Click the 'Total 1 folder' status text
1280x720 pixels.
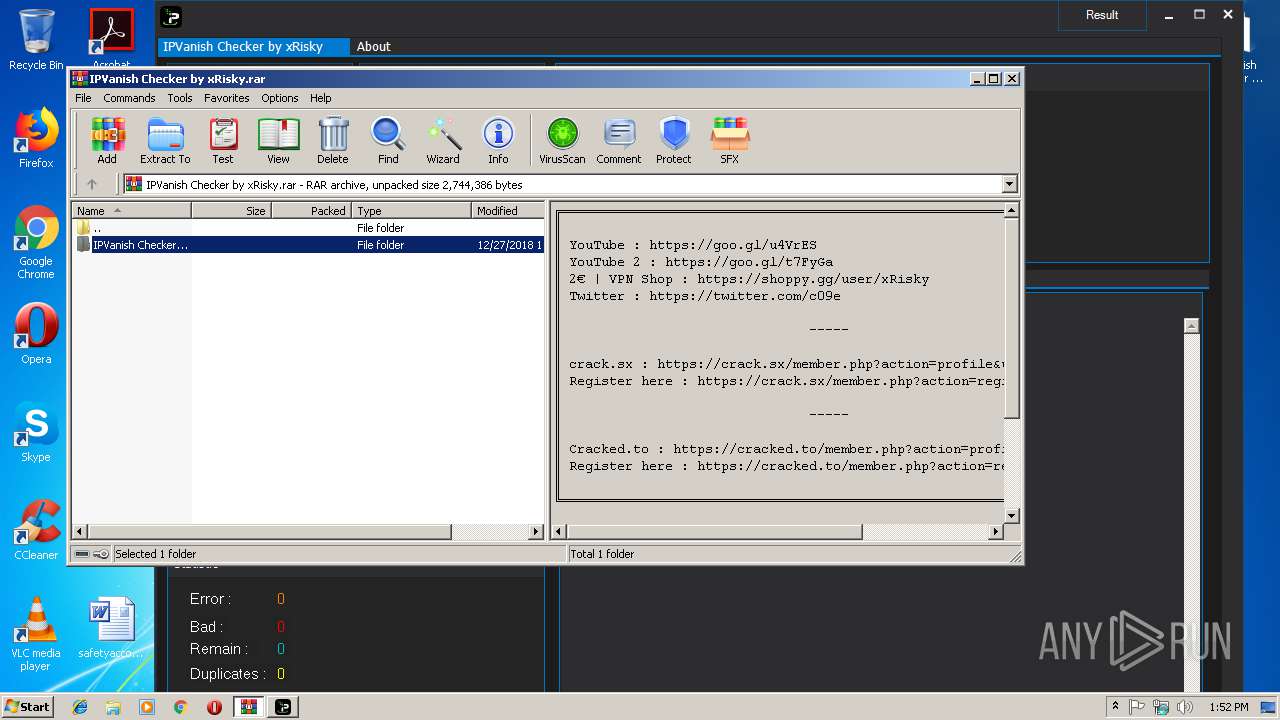(602, 554)
